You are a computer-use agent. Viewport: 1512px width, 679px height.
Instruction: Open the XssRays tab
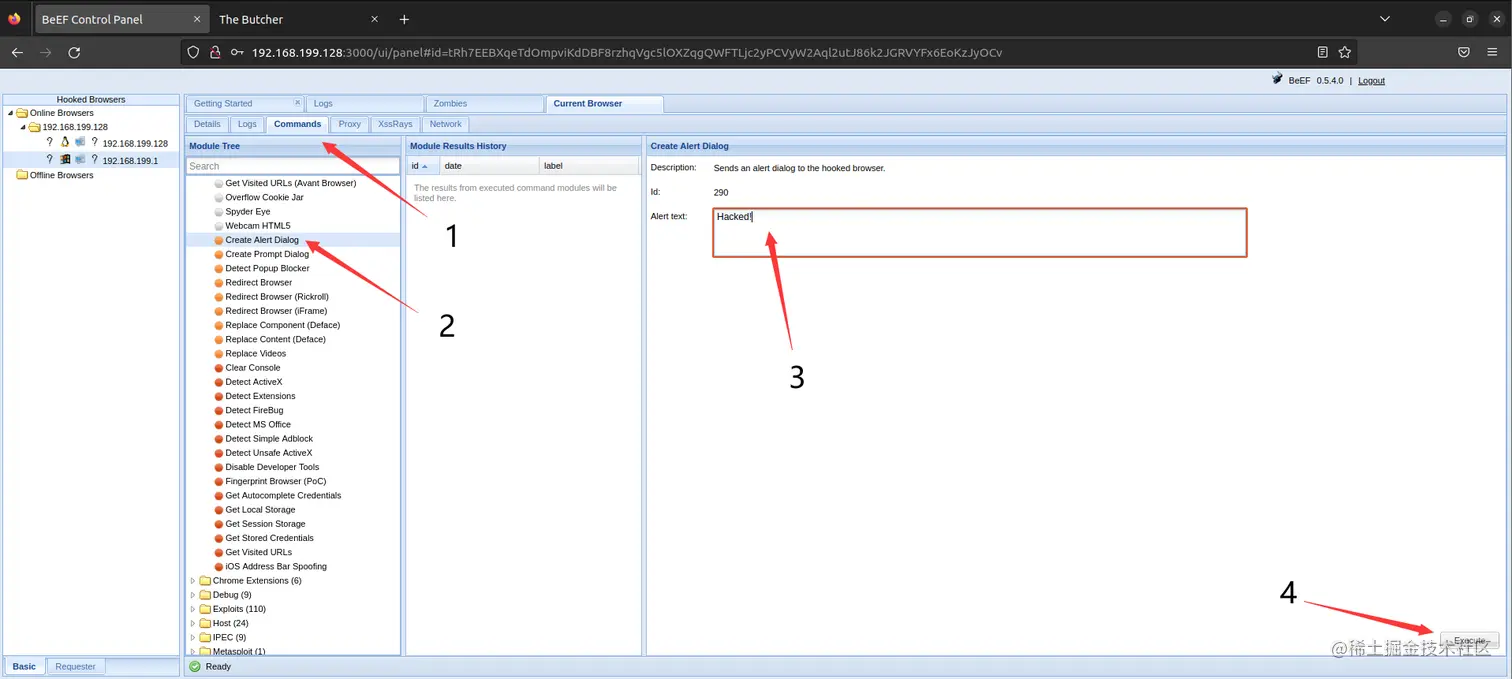pyautogui.click(x=395, y=124)
